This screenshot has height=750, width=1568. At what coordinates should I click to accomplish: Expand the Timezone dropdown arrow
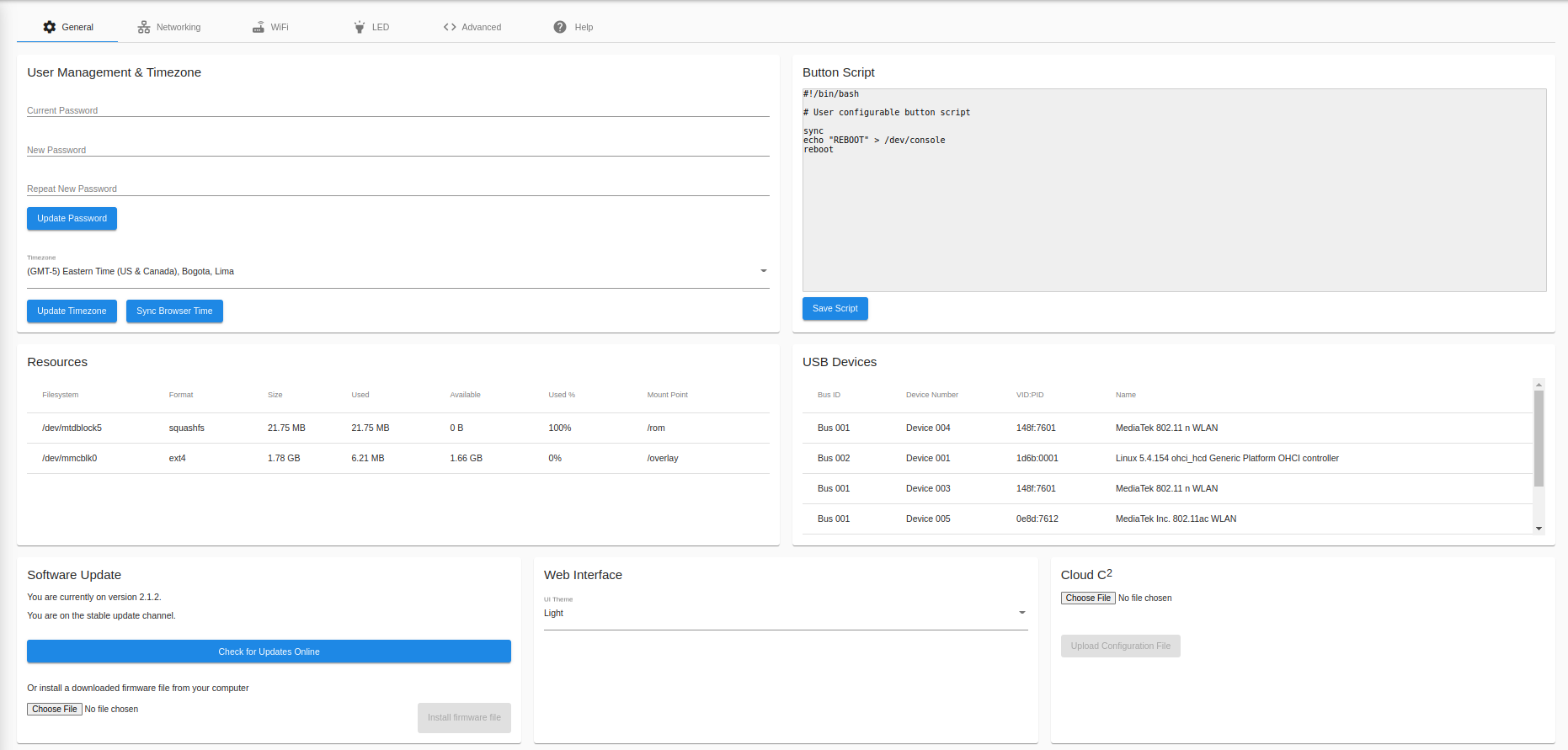[764, 271]
